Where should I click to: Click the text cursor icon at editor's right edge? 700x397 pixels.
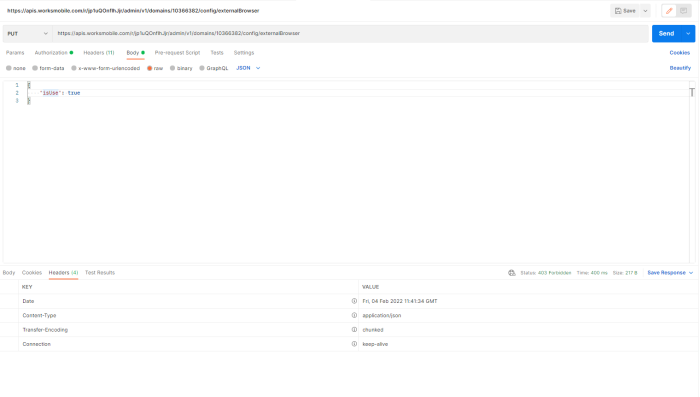692,92
